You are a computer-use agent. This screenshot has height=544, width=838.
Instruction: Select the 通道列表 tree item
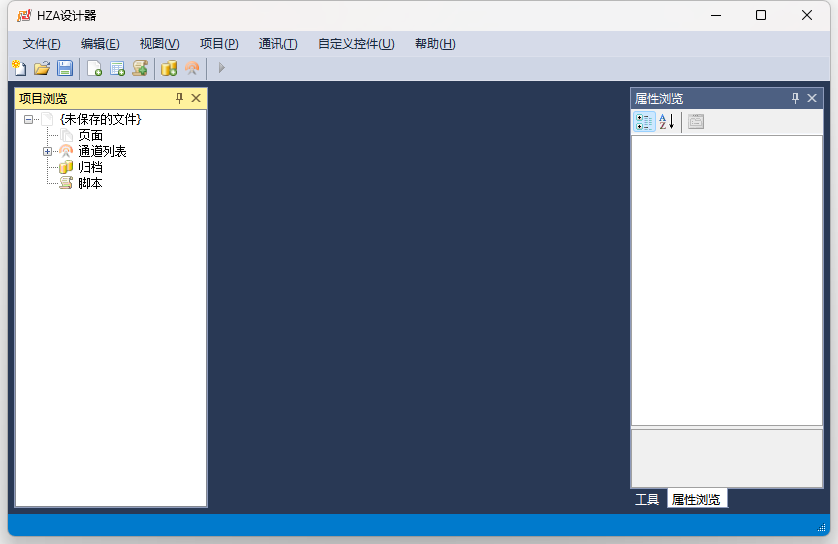102,151
